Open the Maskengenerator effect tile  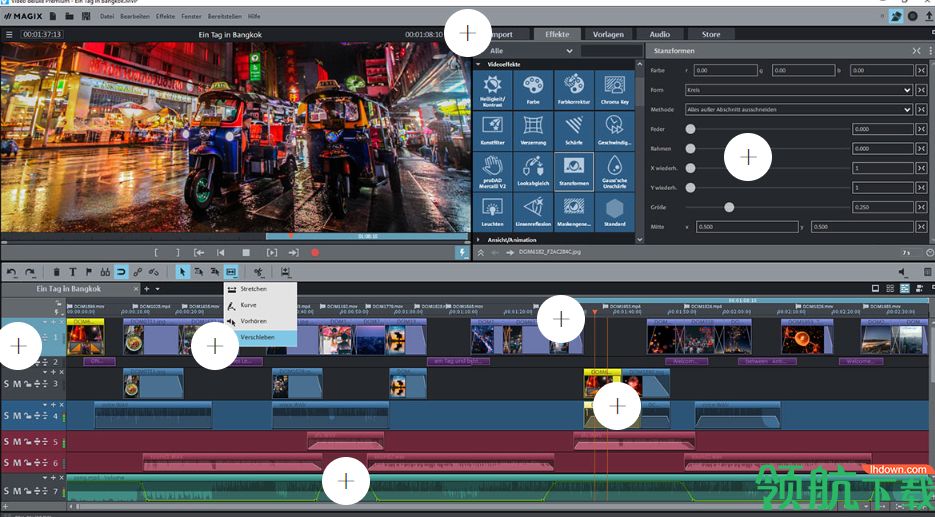pyautogui.click(x=574, y=212)
